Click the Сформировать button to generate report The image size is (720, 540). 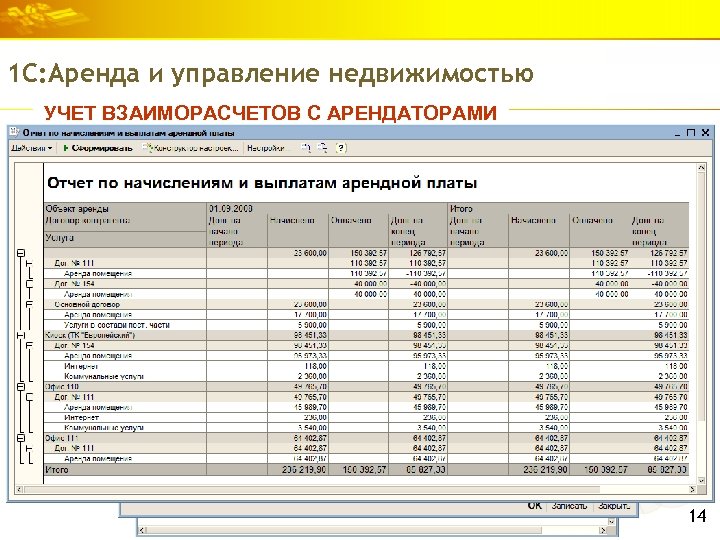pyautogui.click(x=98, y=148)
